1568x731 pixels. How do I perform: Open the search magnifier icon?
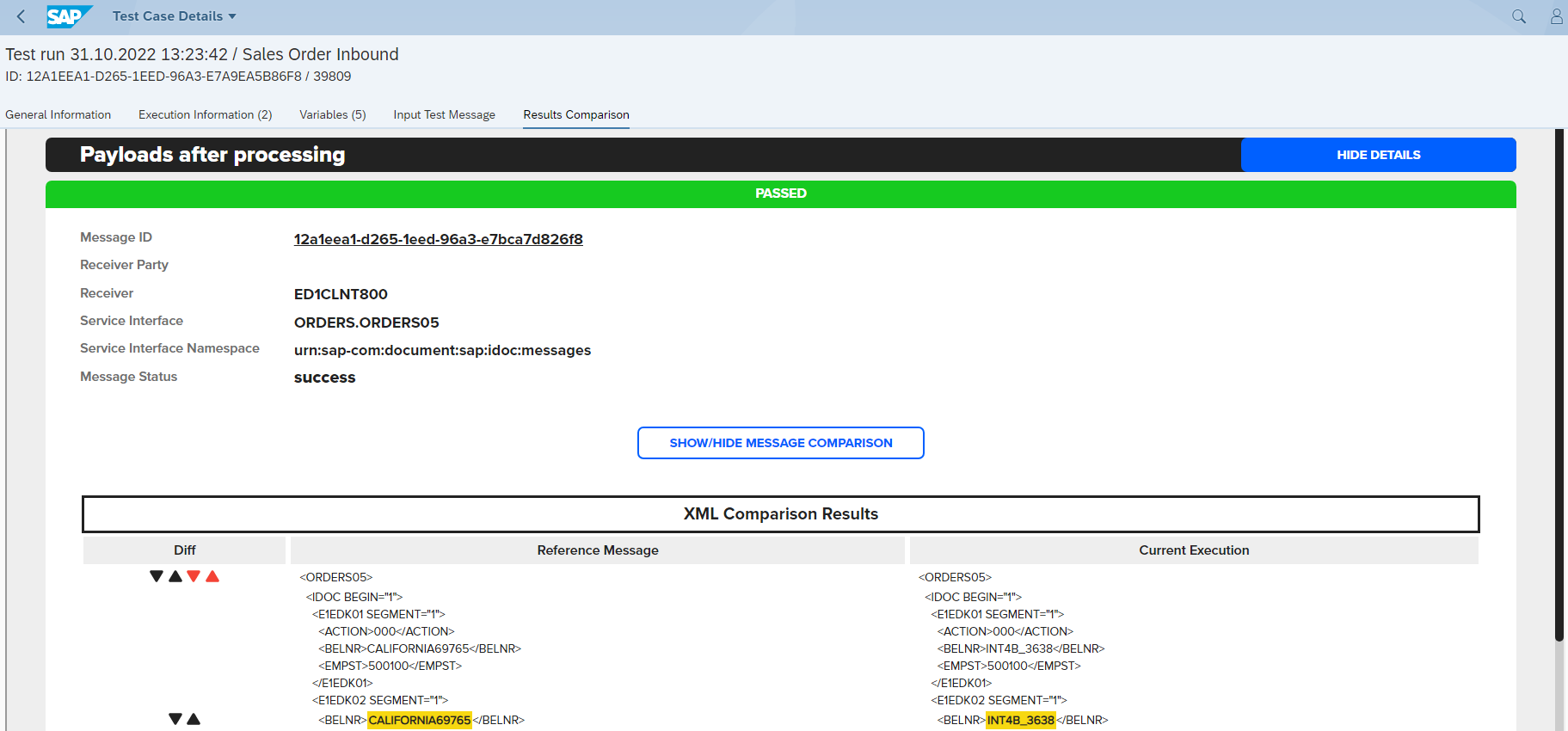point(1519,16)
